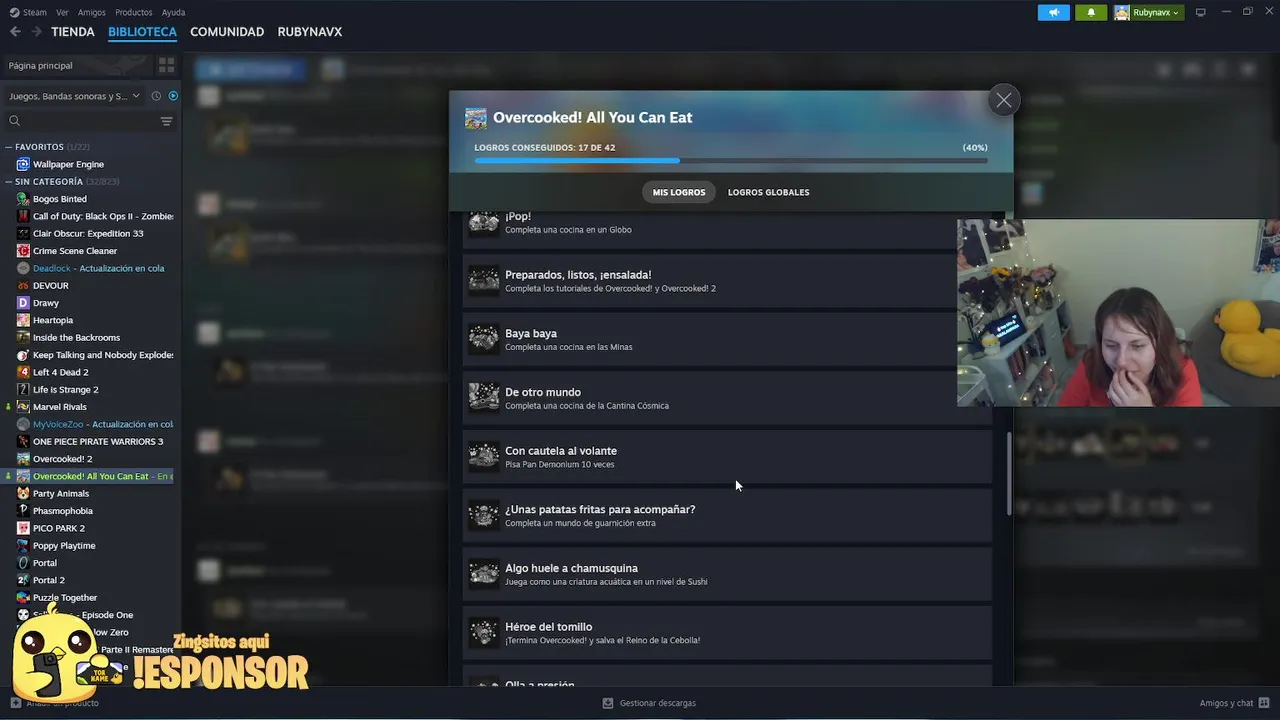Click the DEVOUR game icon
The height and width of the screenshot is (720, 1280).
[23, 285]
